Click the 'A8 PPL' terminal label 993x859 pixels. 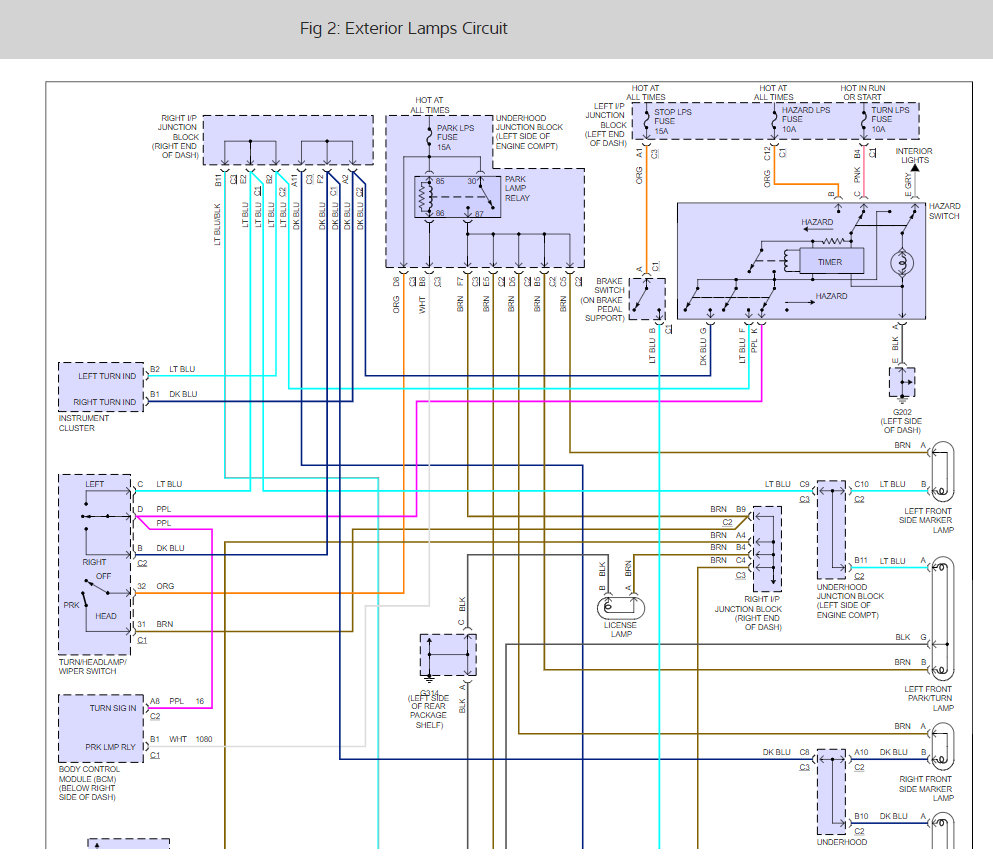167,701
